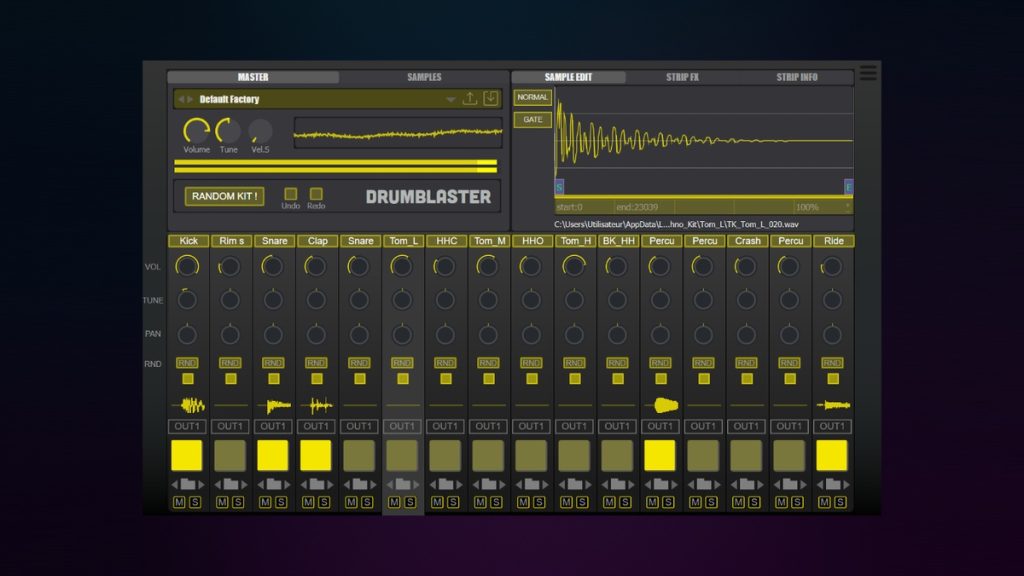
Task: Enable GATE mode
Action: pos(532,120)
